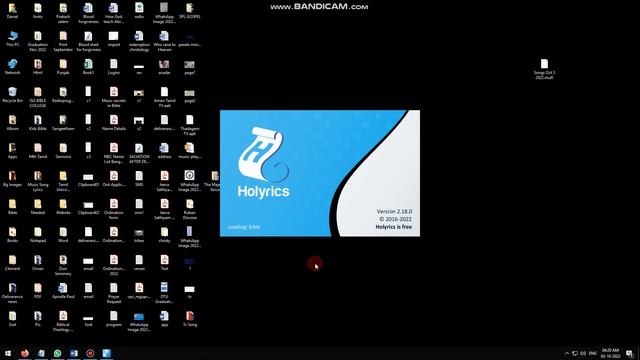Select the Zion Seminary folder
This screenshot has height=360, width=640.
pyautogui.click(x=63, y=266)
